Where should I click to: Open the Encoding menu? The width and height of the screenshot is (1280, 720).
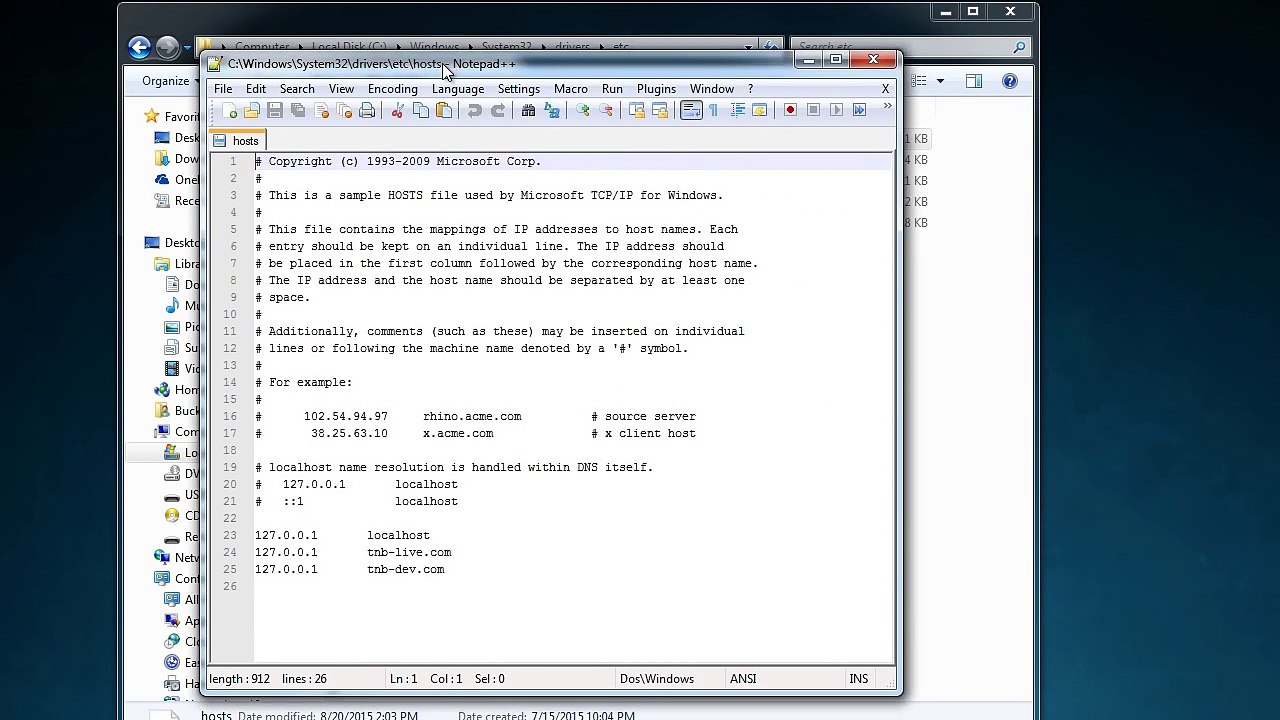click(393, 89)
